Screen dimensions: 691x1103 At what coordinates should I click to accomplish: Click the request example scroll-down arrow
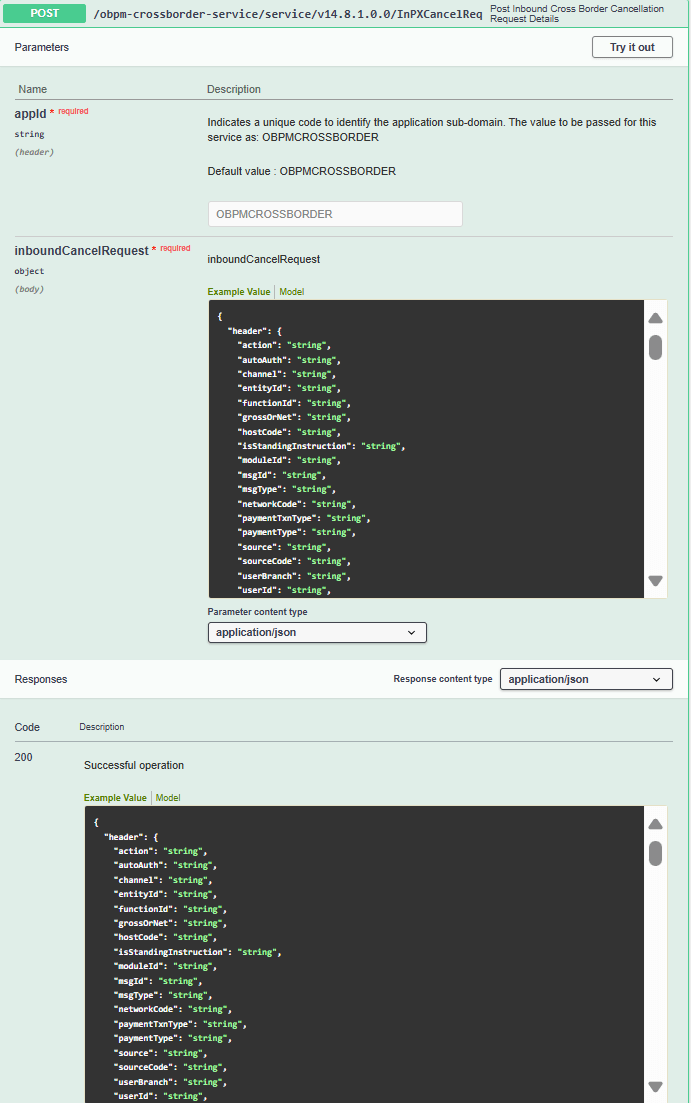655,581
